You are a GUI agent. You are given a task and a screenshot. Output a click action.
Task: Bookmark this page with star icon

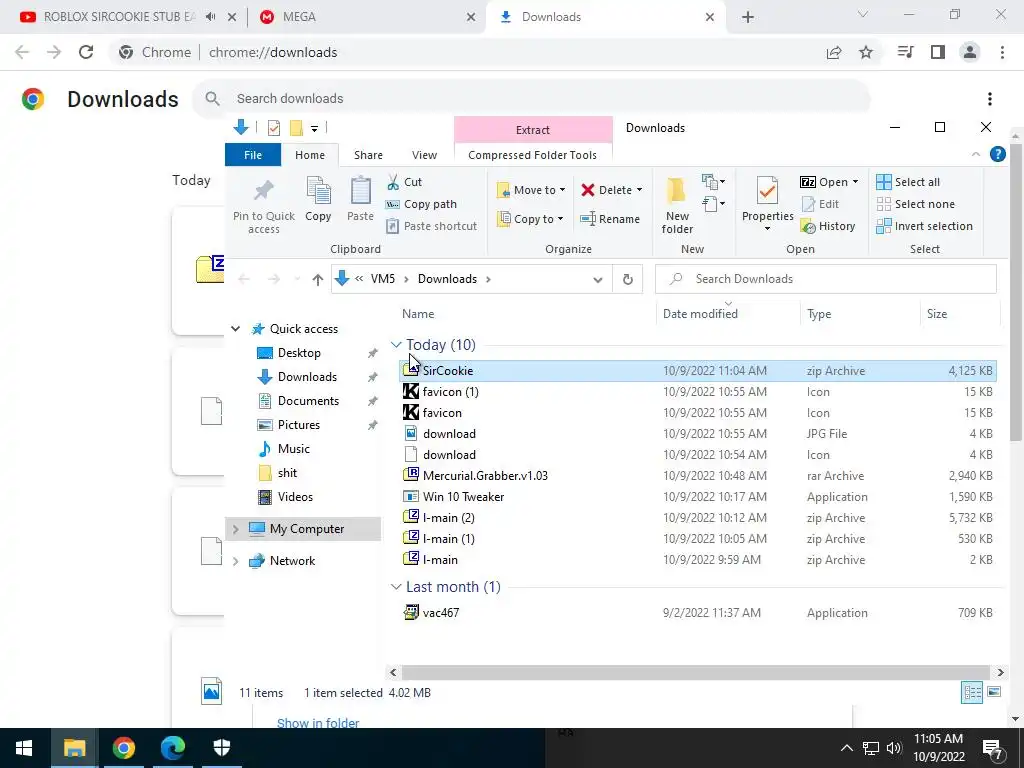point(866,52)
